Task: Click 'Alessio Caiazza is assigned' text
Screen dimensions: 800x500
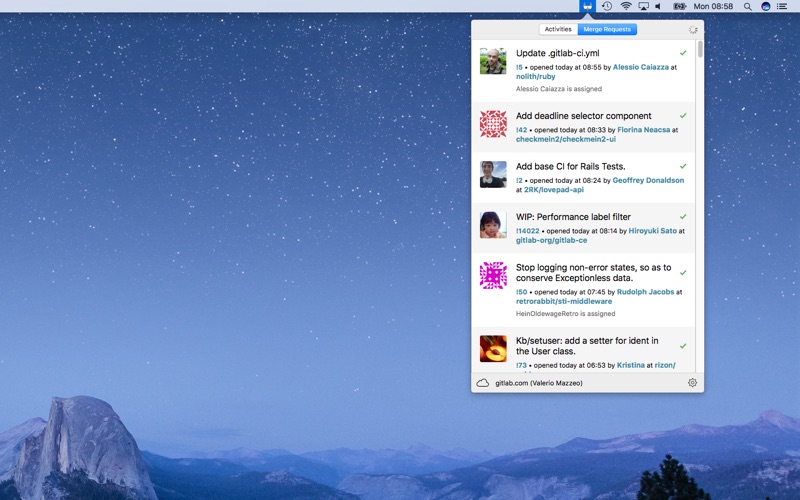Action: (x=559, y=89)
